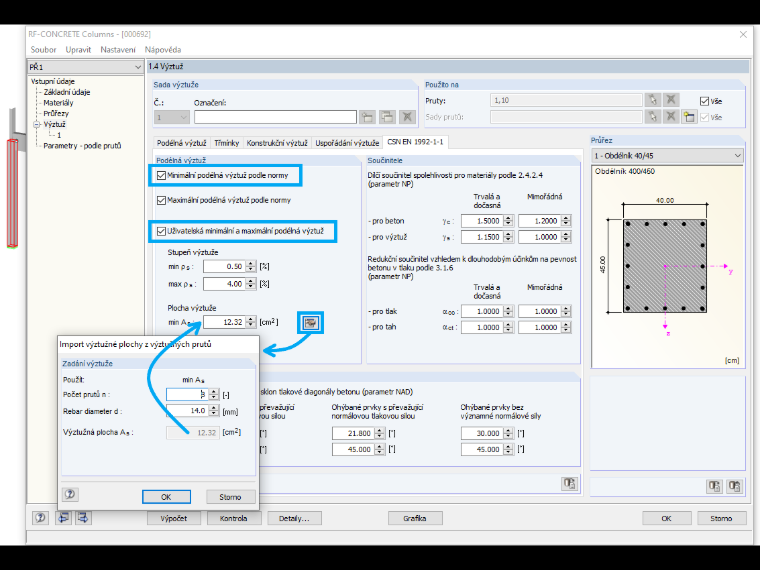Click the Grafika button
The image size is (760, 570).
click(415, 518)
